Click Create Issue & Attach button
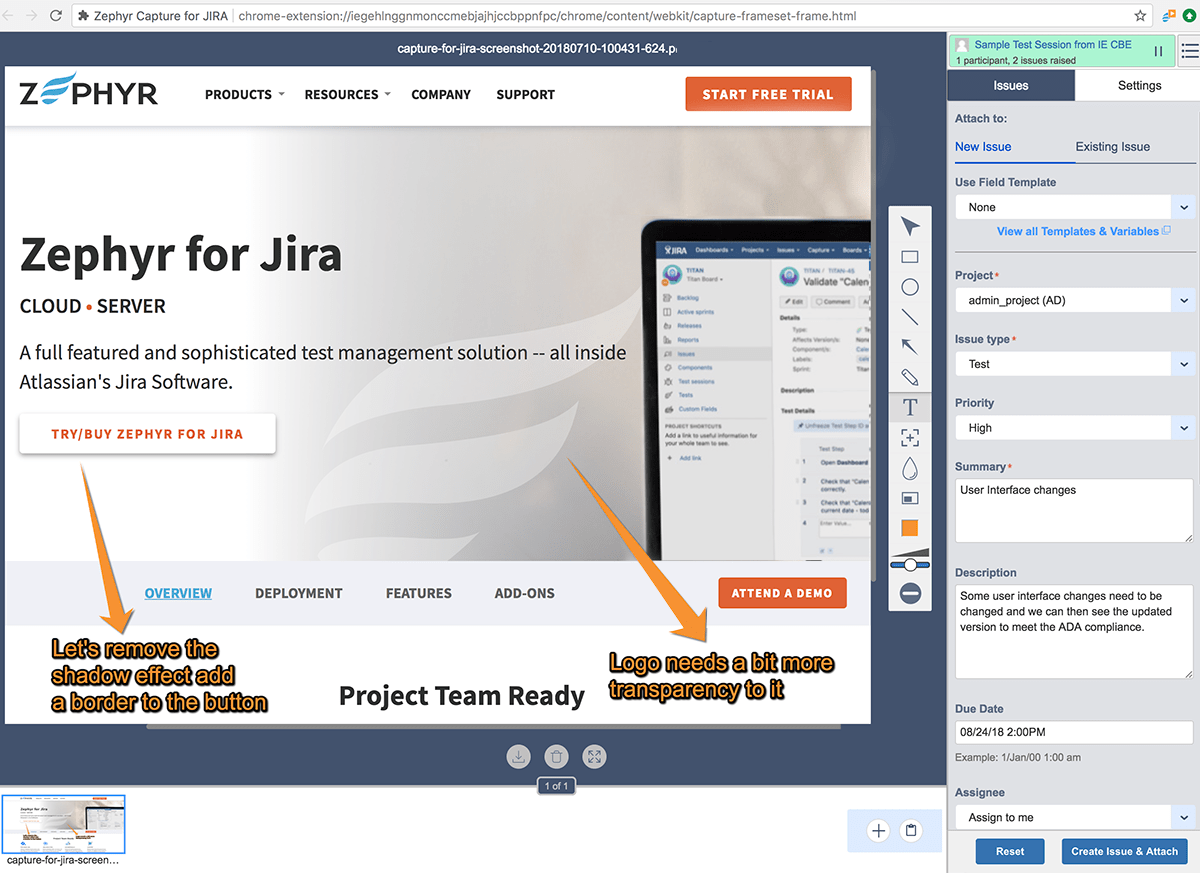The height and width of the screenshot is (873, 1200). coord(1123,851)
